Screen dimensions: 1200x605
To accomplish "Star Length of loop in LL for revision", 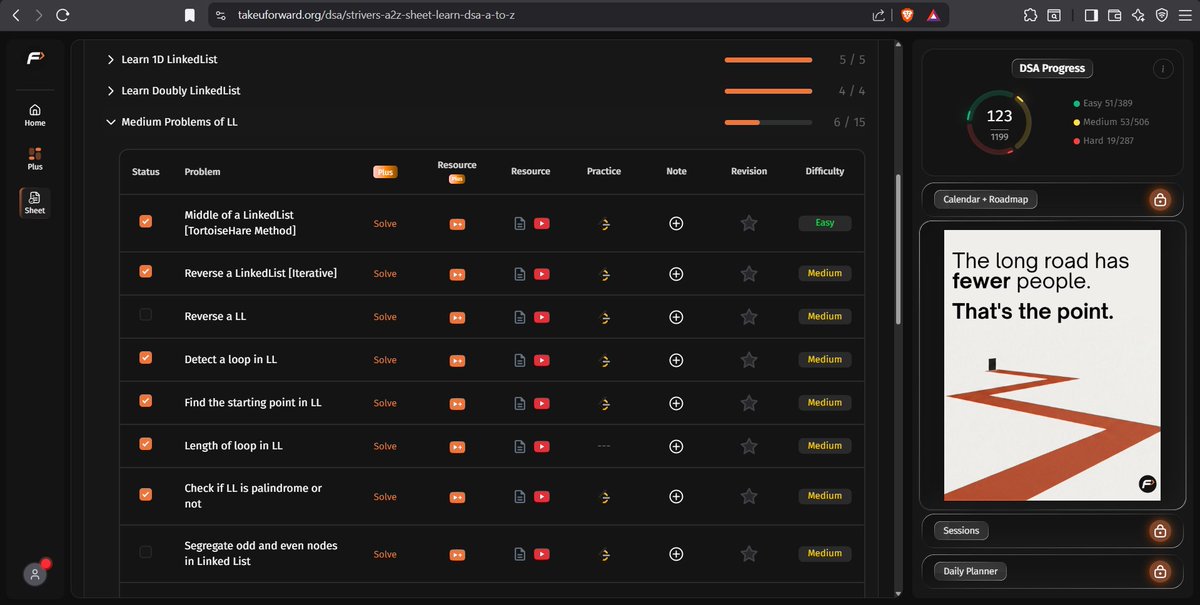I will [748, 446].
